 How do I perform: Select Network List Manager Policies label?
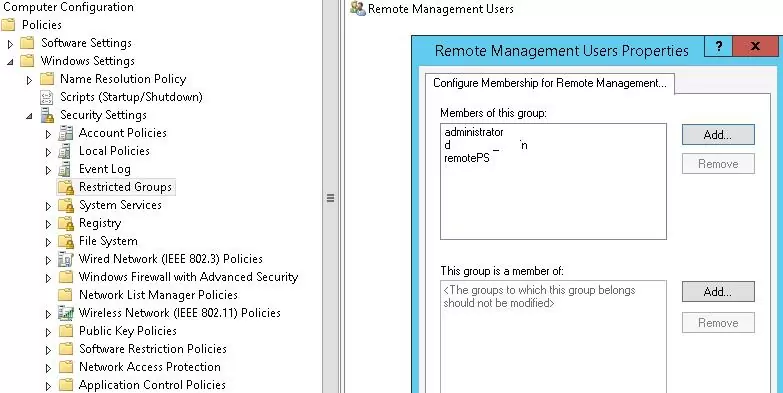(x=158, y=295)
